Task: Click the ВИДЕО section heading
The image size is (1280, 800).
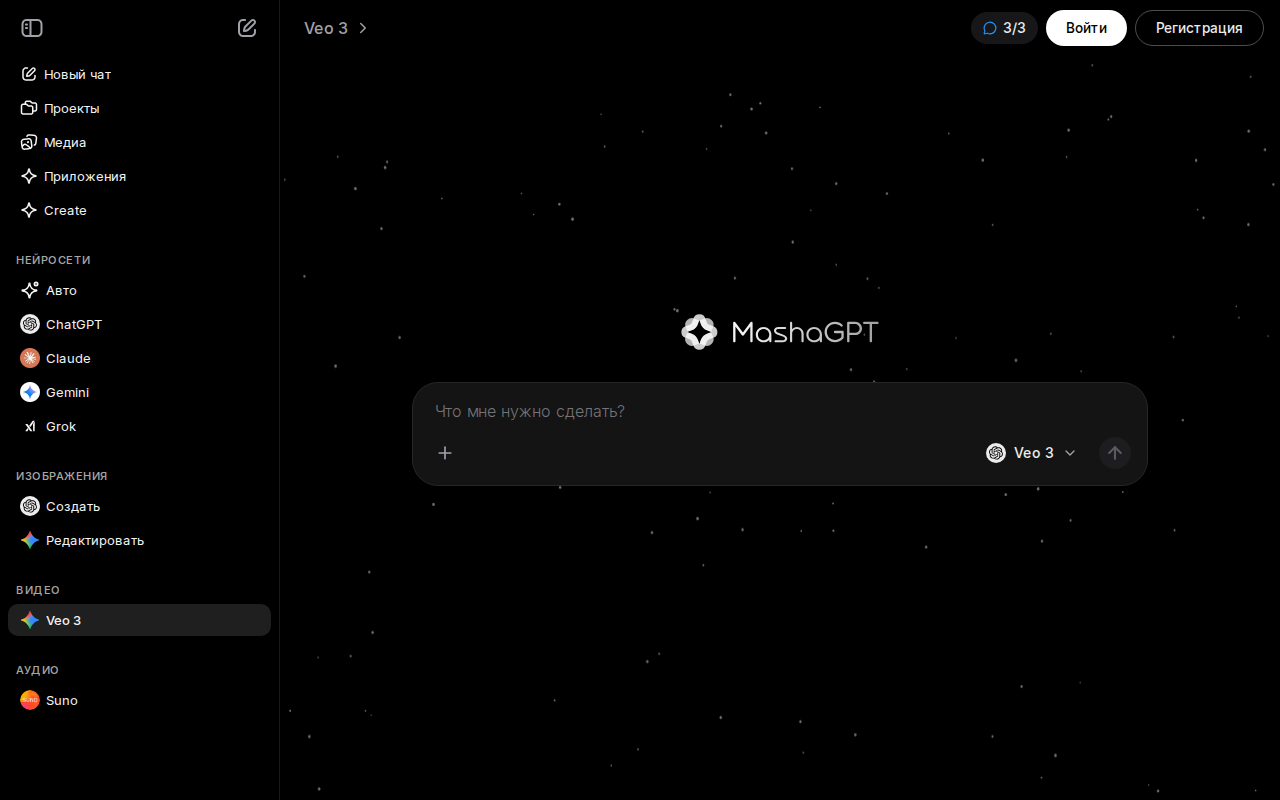Action: pyautogui.click(x=38, y=590)
